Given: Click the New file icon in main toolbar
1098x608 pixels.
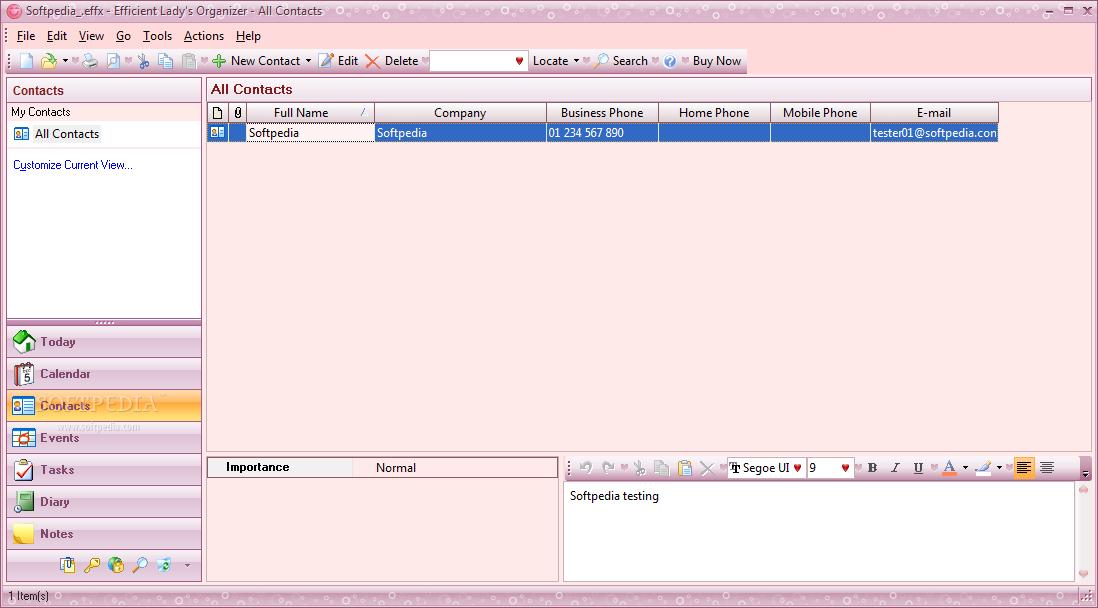Looking at the screenshot, I should coord(27,61).
